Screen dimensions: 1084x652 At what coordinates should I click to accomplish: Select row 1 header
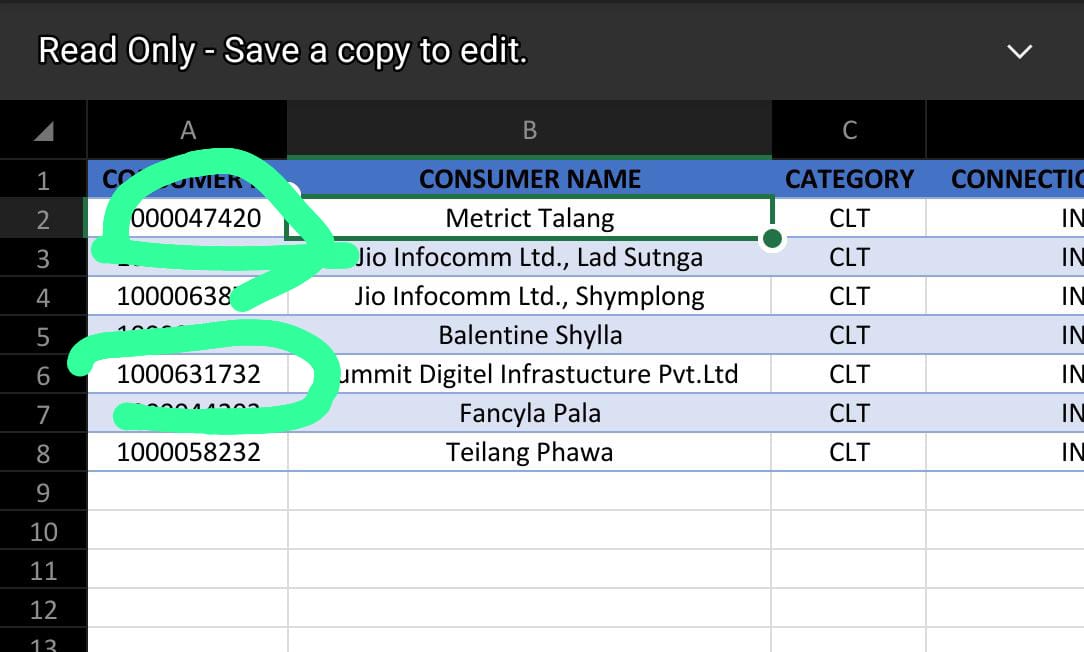pos(43,180)
